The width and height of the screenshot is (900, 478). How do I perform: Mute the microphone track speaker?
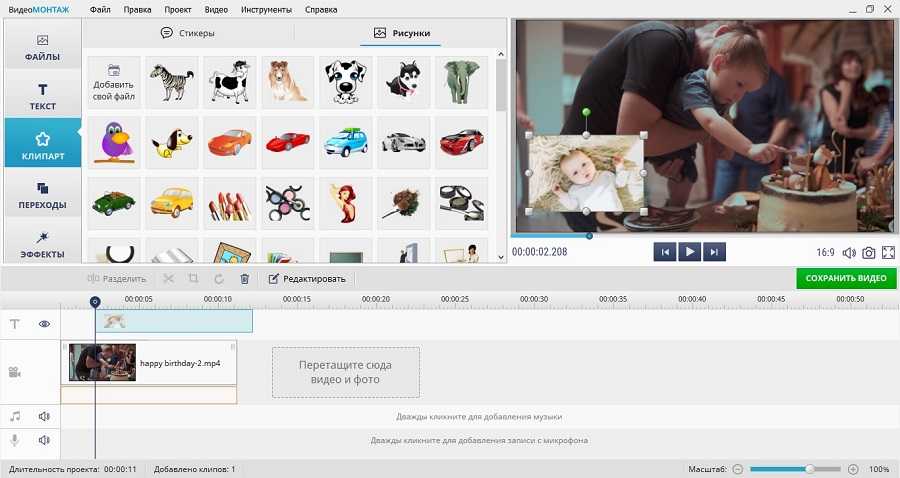pyautogui.click(x=44, y=440)
